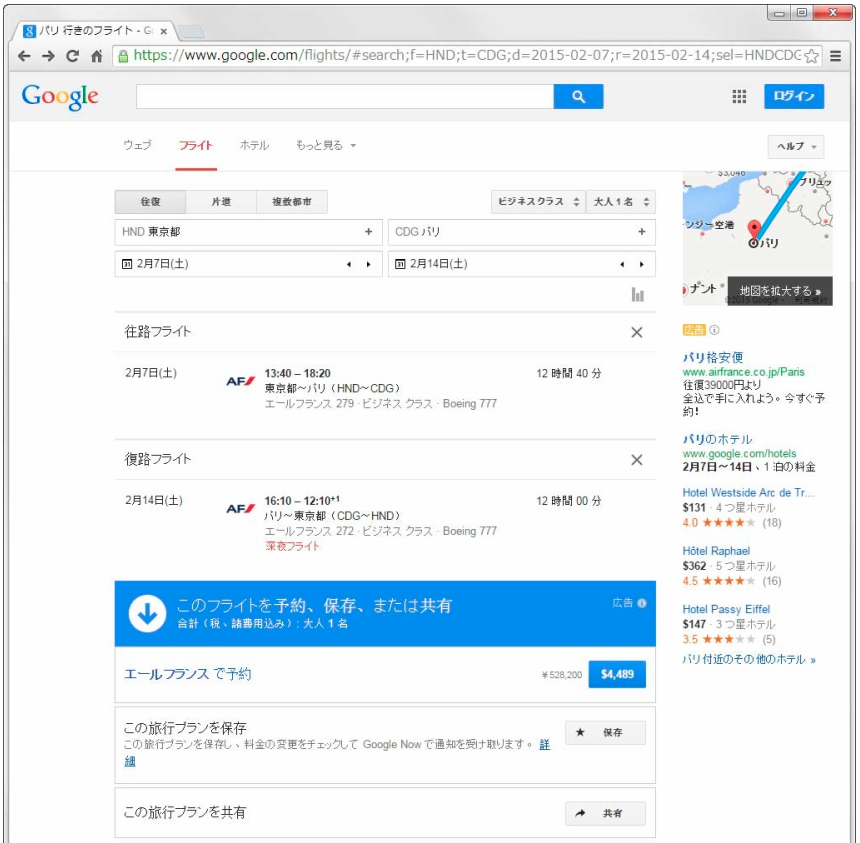Image resolution: width=860 pixels, height=843 pixels.
Task: Open Chrome hamburger menu
Action: pyautogui.click(x=835, y=56)
